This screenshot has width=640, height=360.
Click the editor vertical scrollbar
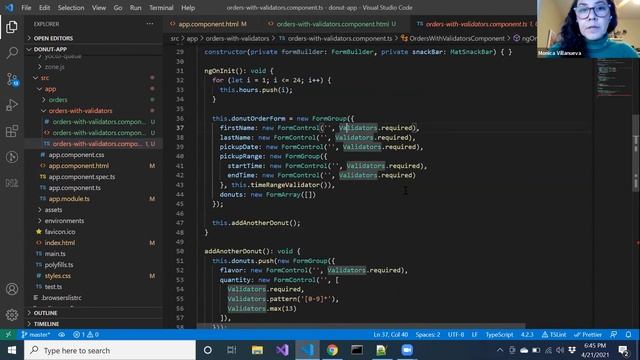(x=636, y=153)
